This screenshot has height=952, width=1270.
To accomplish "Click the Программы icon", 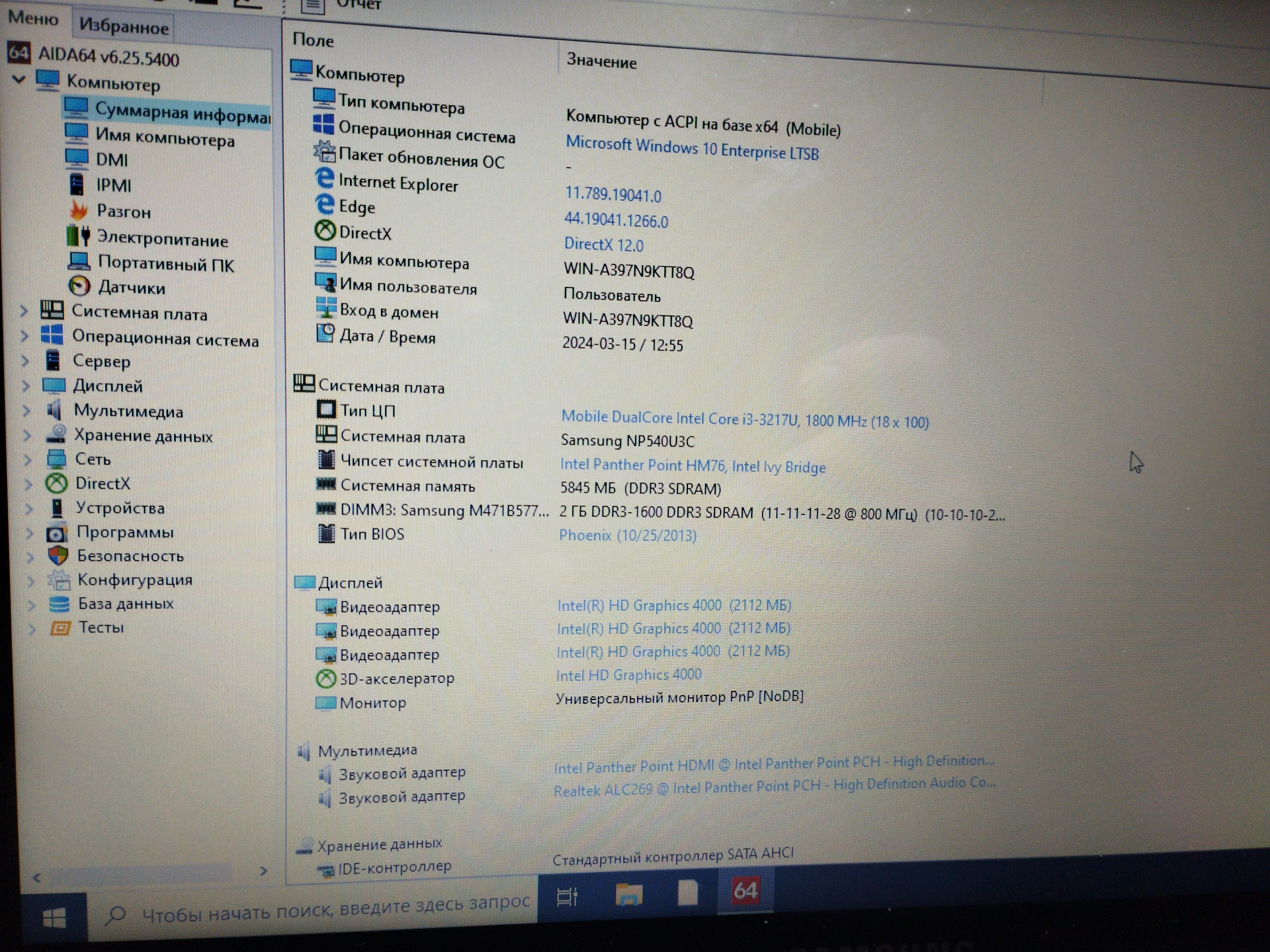I will pyautogui.click(x=57, y=532).
